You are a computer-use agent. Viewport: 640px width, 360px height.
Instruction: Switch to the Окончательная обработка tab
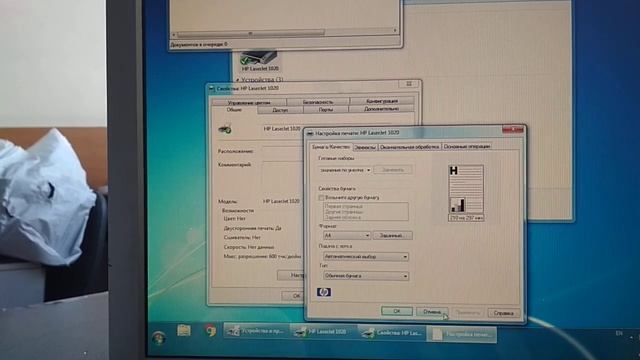tap(409, 147)
